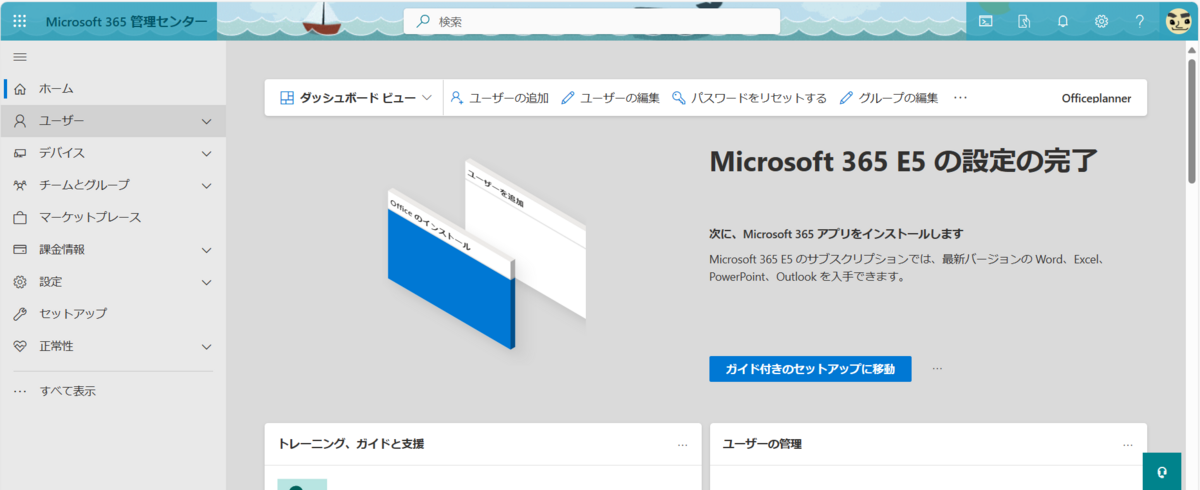Open notifications bell icon
1200x490 pixels.
[x=1063, y=20]
